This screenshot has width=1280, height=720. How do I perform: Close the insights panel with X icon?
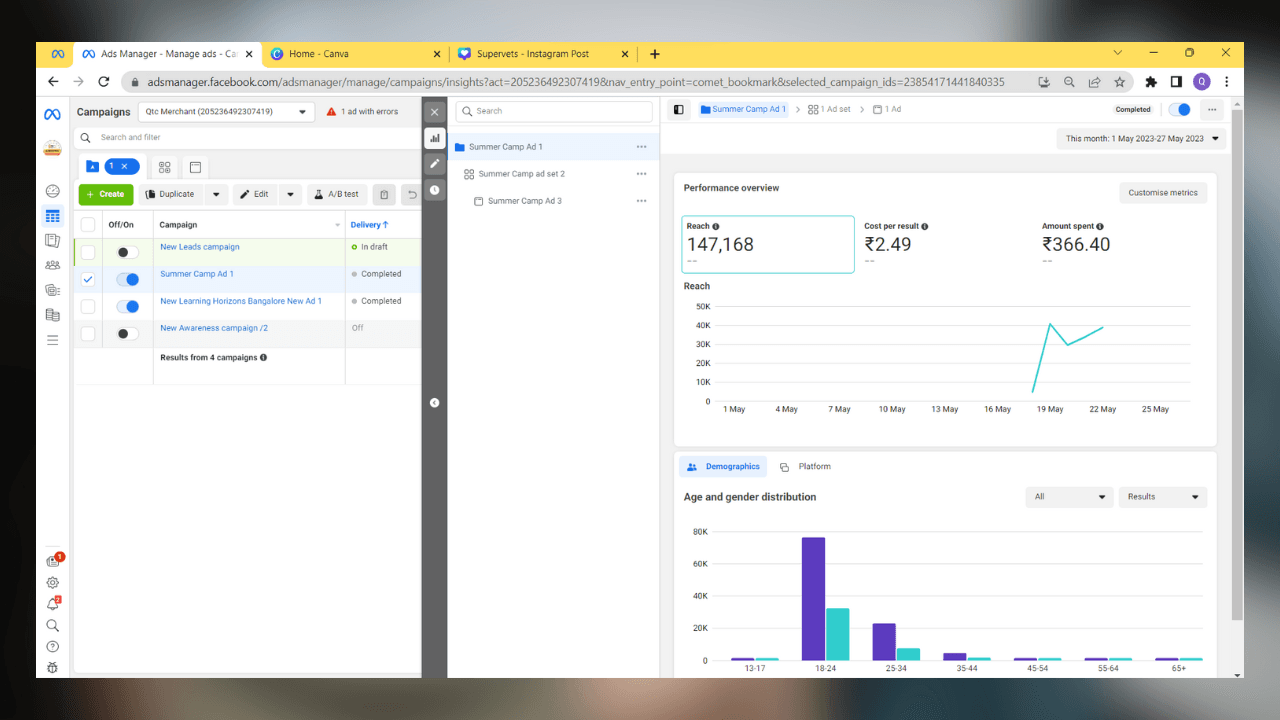434,112
